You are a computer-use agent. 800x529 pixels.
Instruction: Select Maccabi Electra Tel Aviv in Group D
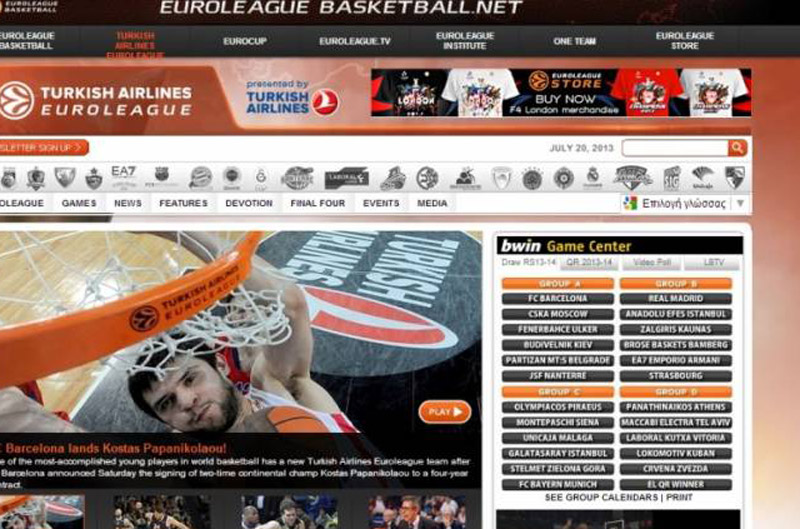[x=676, y=422]
